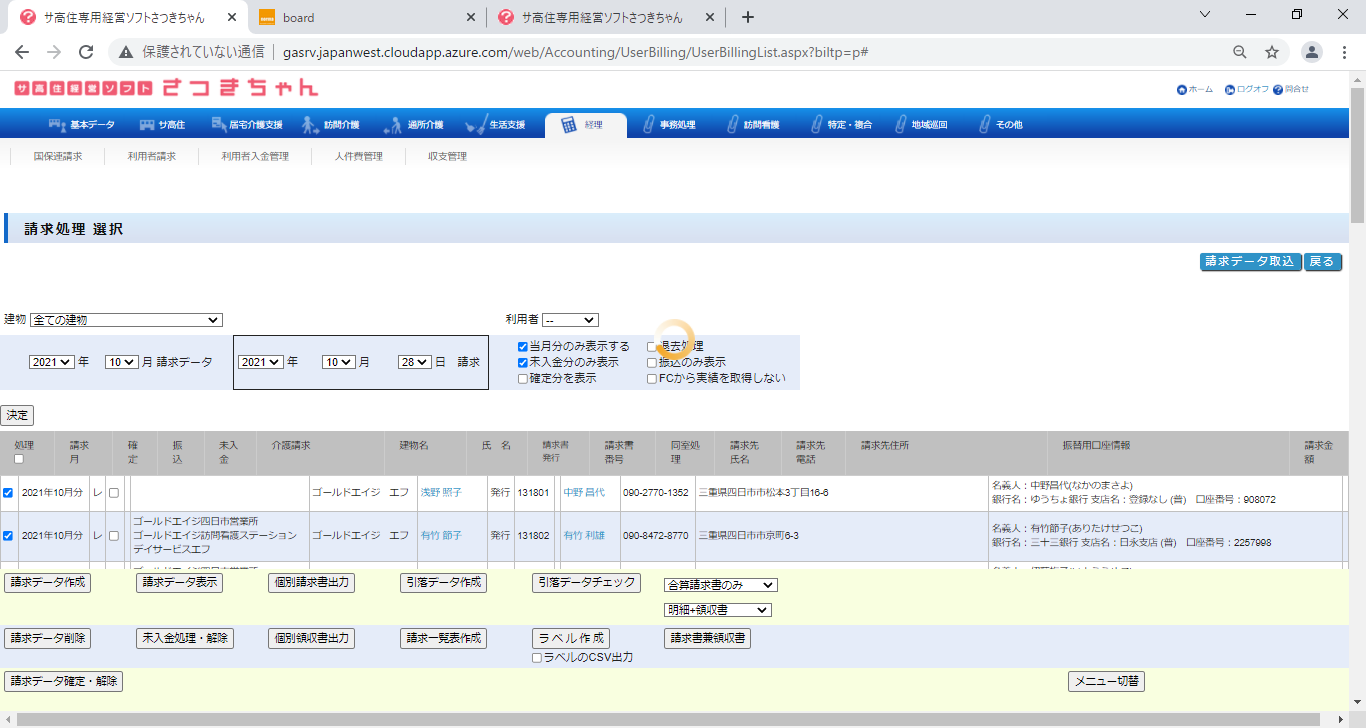Open the 利用者 dropdown

coord(570,320)
